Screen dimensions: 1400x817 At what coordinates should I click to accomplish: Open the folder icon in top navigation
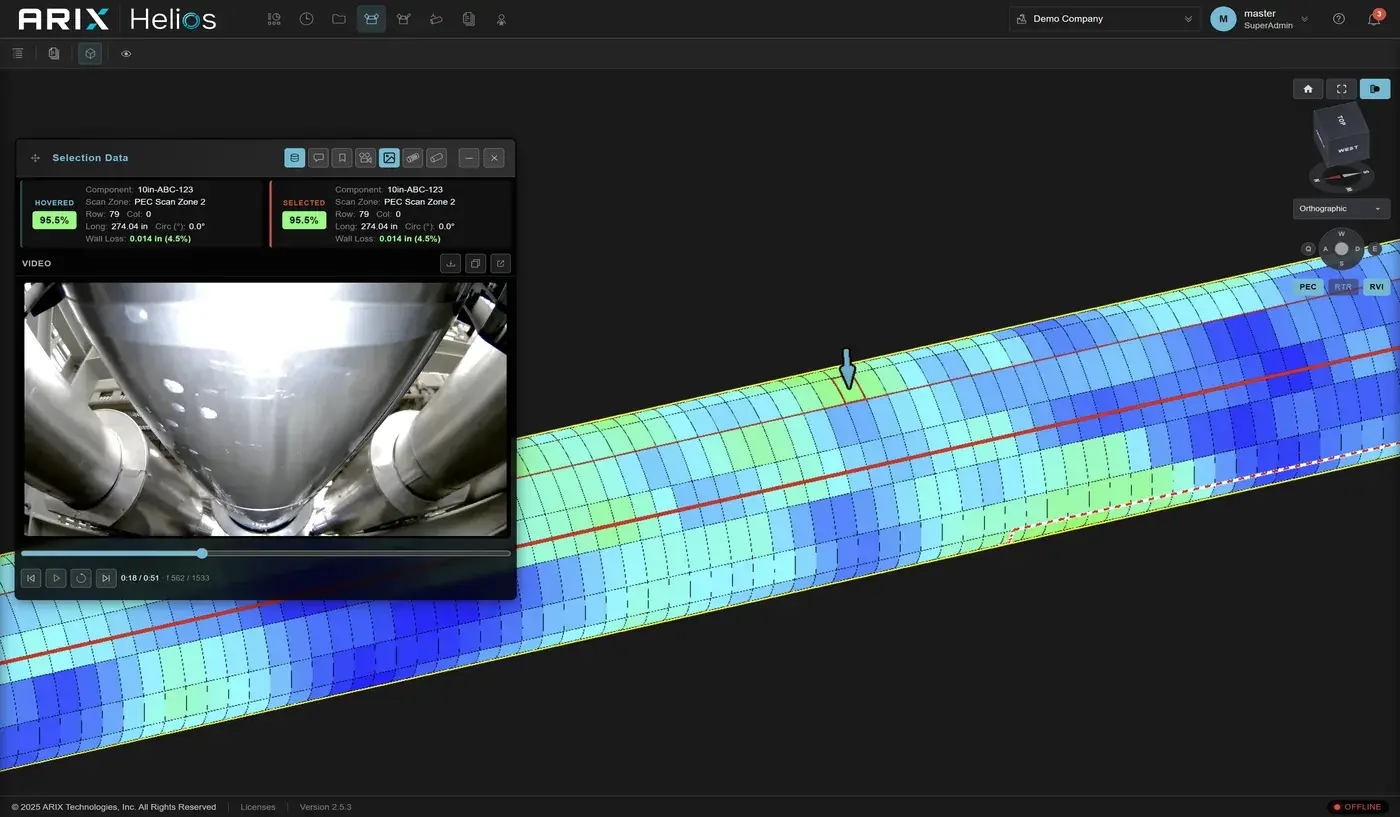[x=339, y=19]
